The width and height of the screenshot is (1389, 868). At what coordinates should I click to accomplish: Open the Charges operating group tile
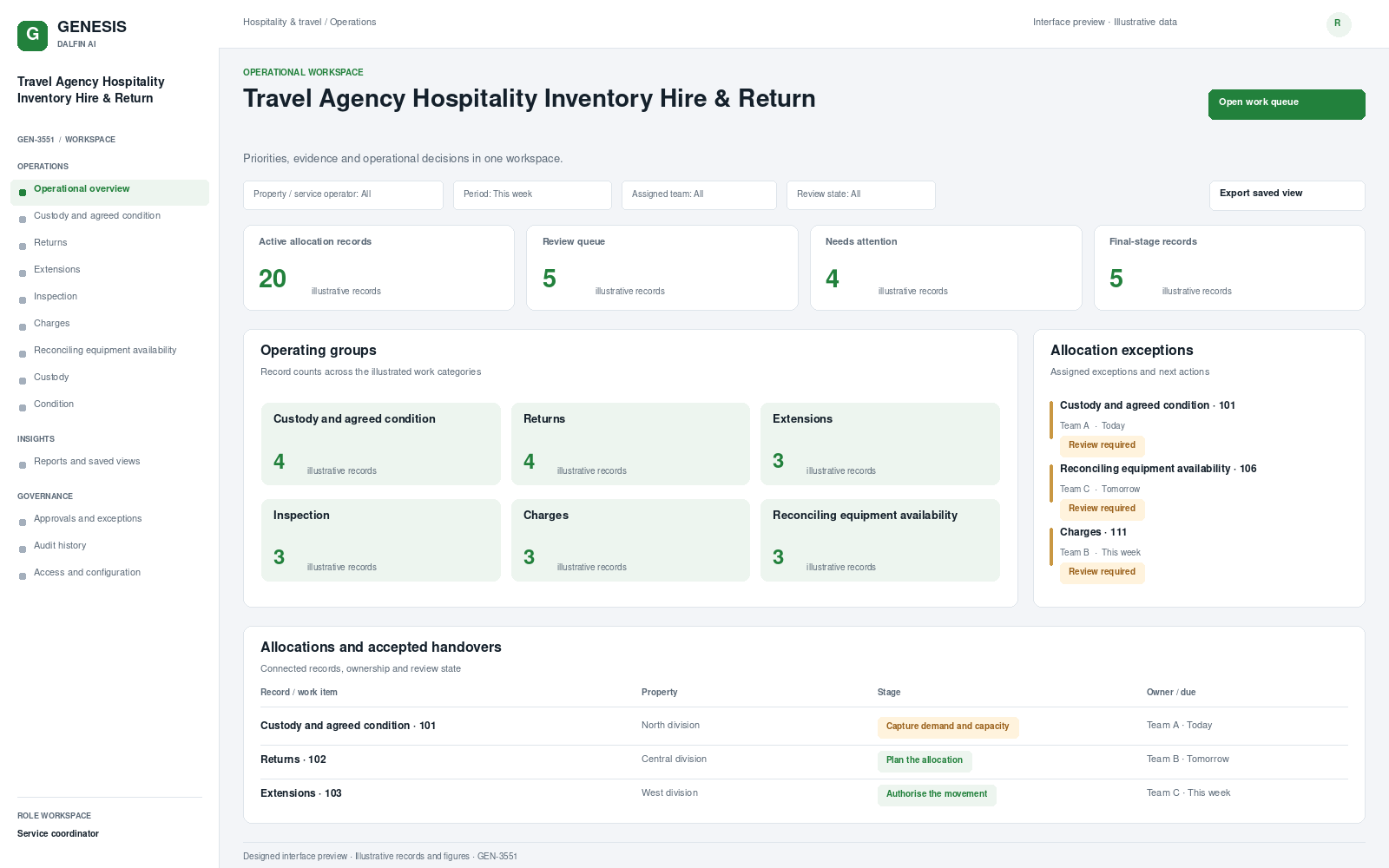point(630,540)
